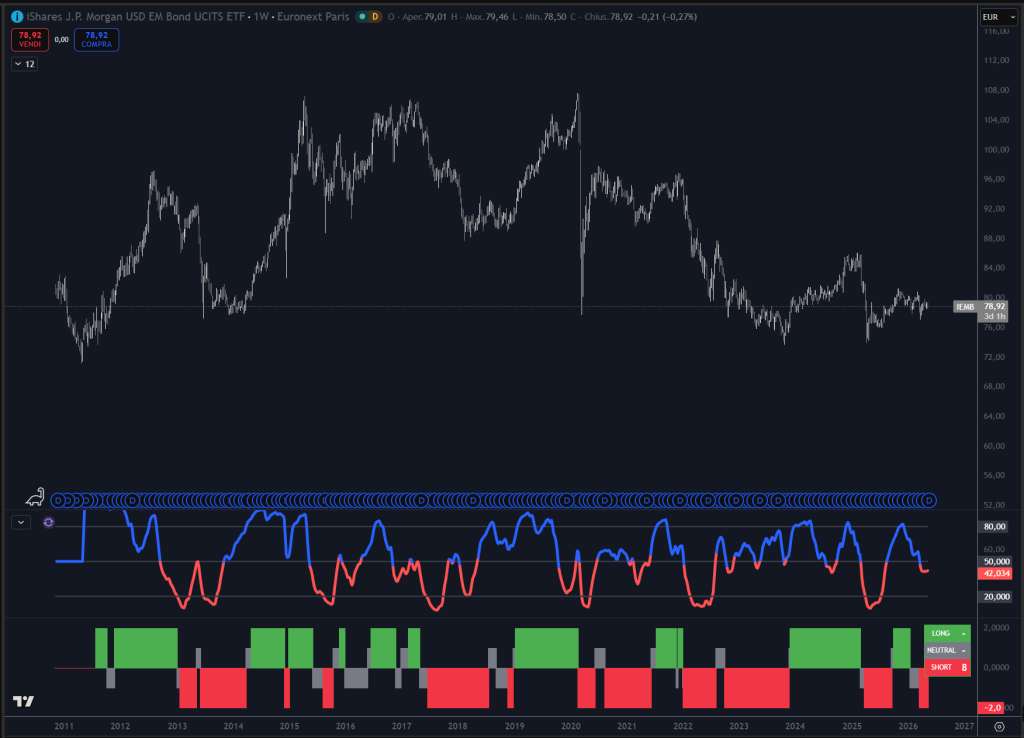This screenshot has height=738, width=1024.
Task: Click the blue symbol info icon
Action: (17, 17)
